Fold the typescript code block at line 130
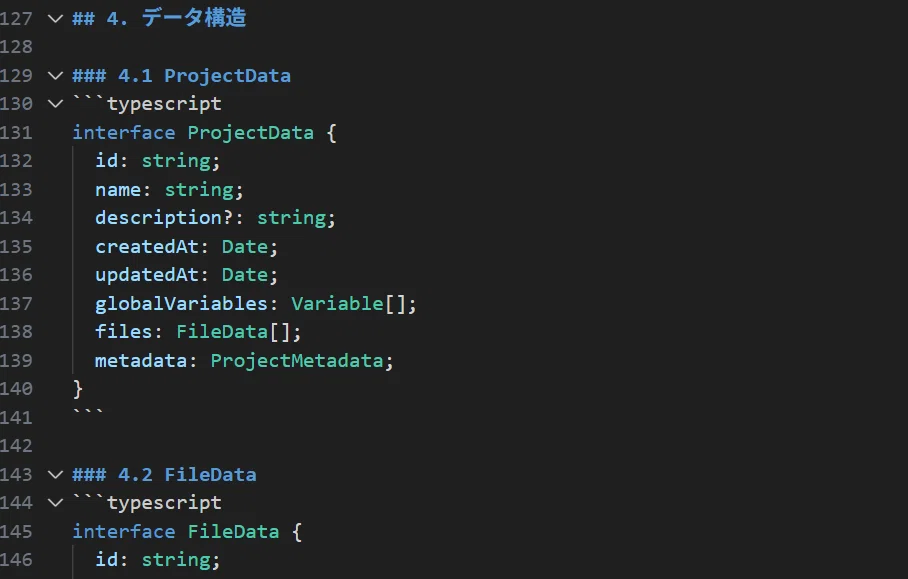The height and width of the screenshot is (579, 908). 55,104
